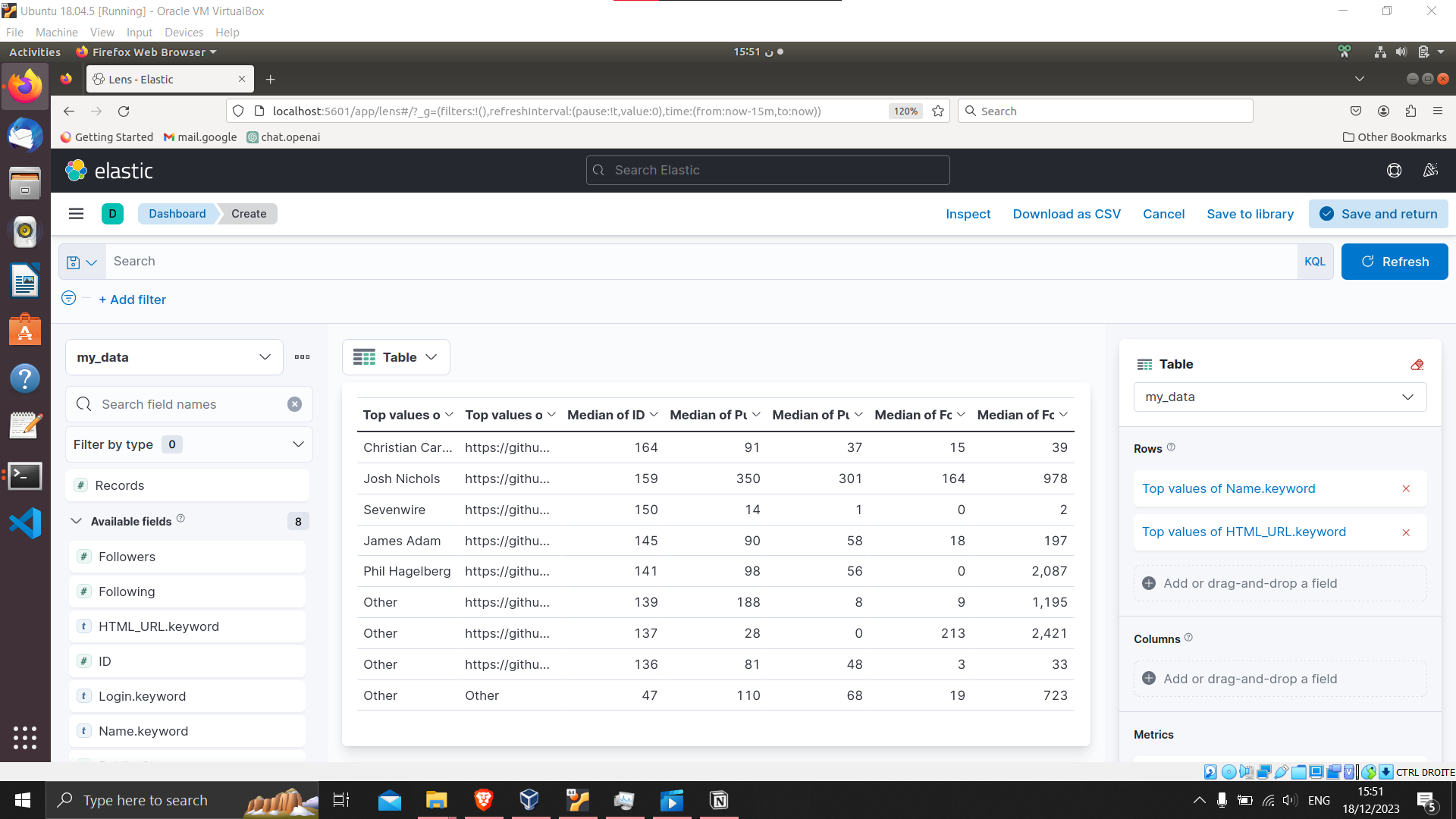This screenshot has width=1456, height=819.
Task: Expand the Filter by type dropdown
Action: click(189, 444)
